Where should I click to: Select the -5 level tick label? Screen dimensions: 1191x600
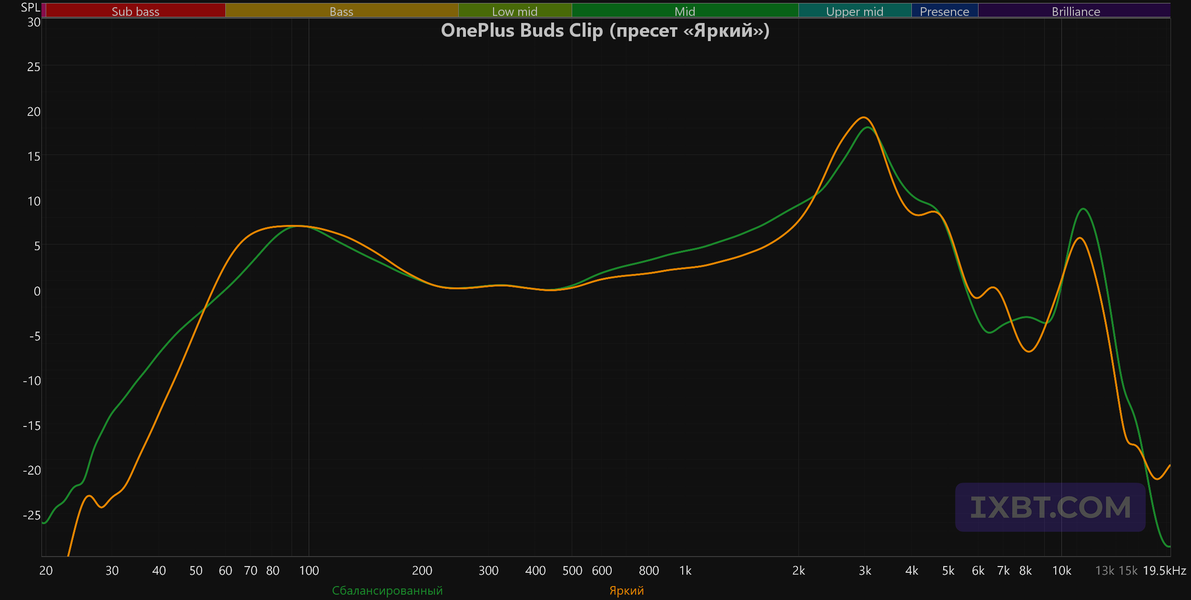(x=34, y=335)
